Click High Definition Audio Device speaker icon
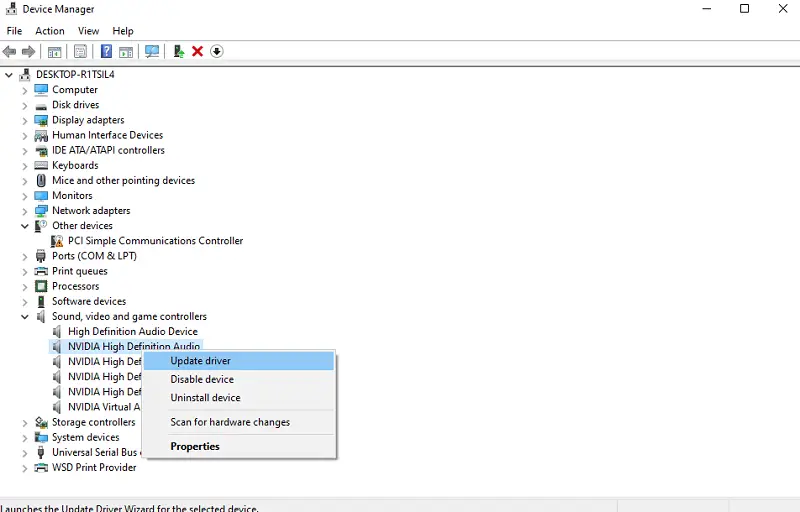Viewport: 800px width, 512px height. [57, 332]
